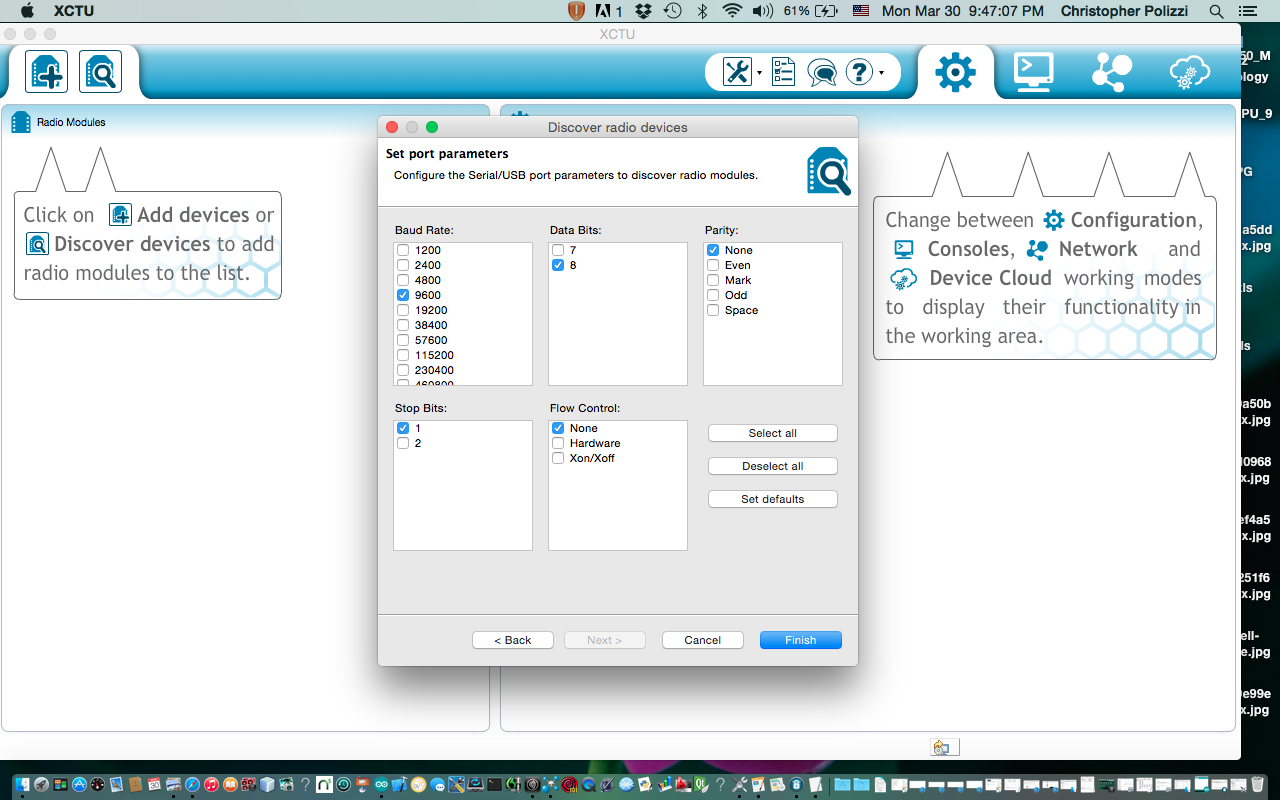Uncheck the 8 data bits option
Screen dimensions: 1280x800
coord(558,265)
